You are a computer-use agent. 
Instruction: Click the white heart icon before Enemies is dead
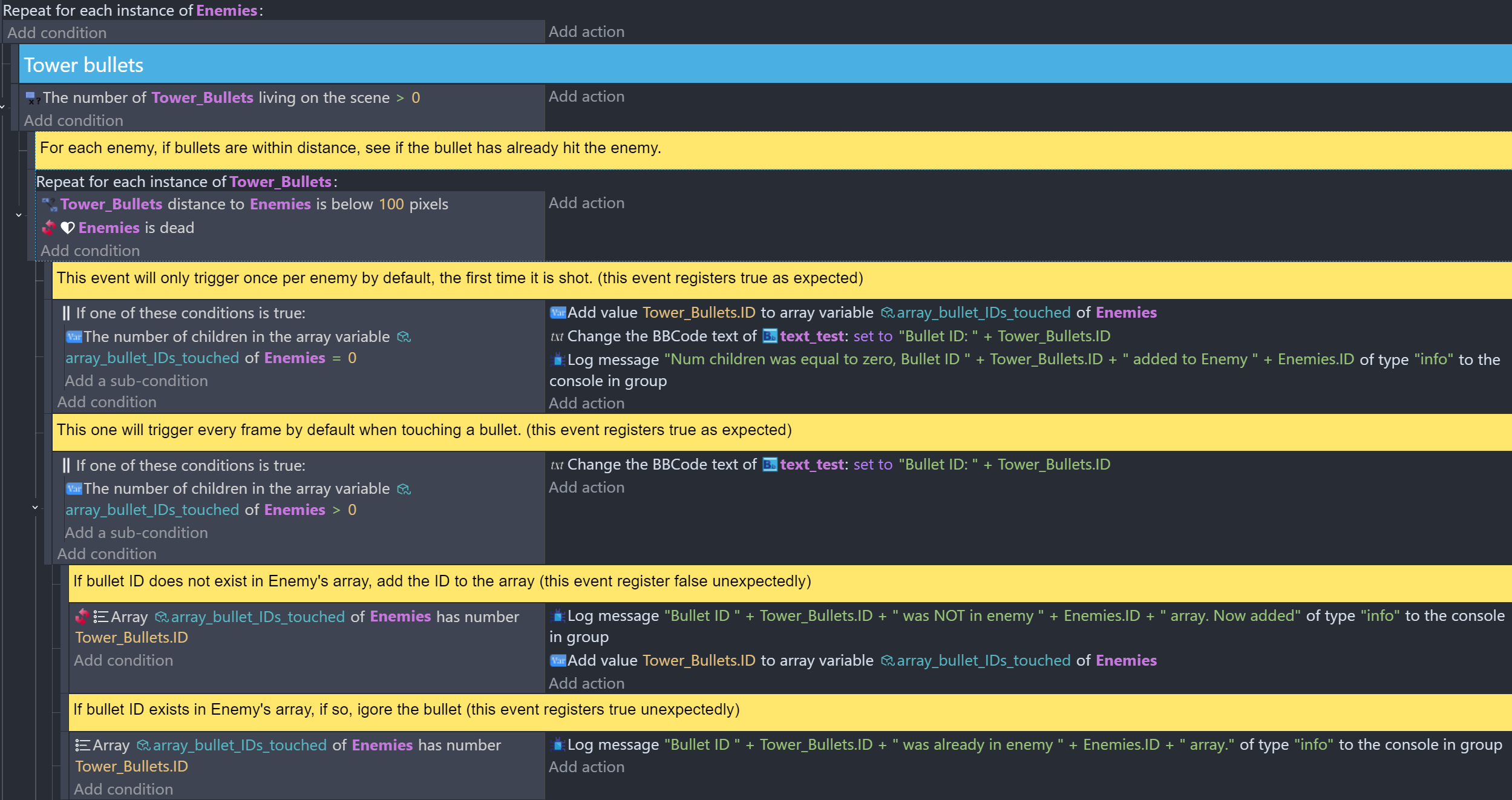67,228
